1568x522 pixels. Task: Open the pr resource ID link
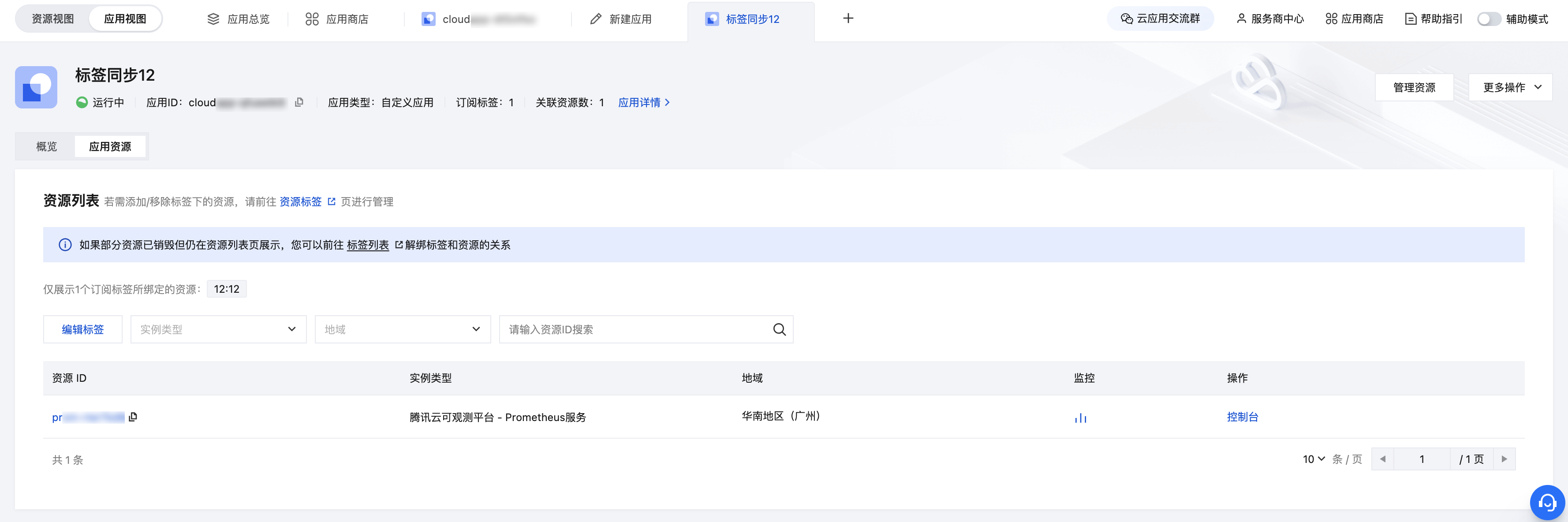tap(88, 418)
